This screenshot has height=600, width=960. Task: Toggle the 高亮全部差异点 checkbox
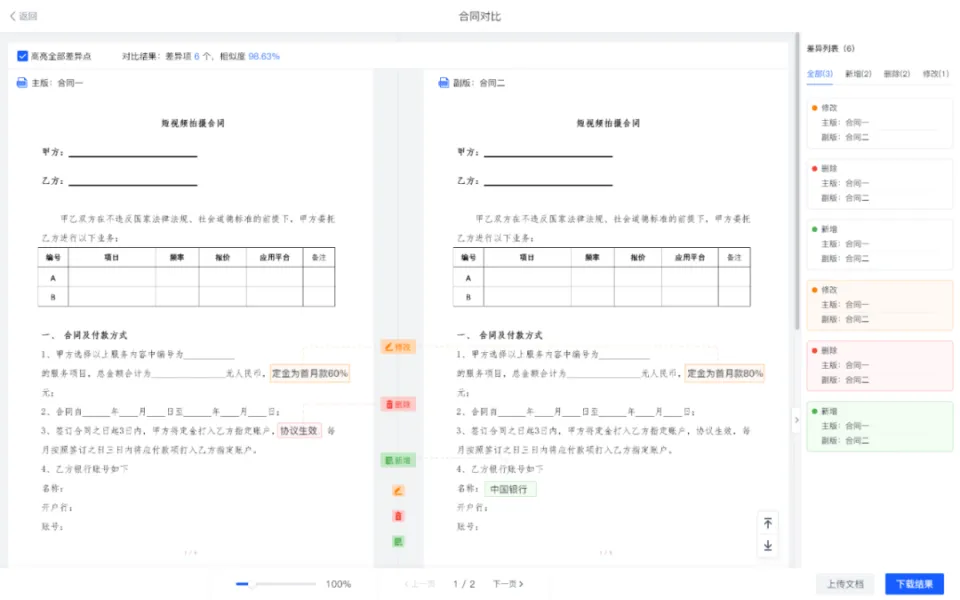(x=23, y=56)
